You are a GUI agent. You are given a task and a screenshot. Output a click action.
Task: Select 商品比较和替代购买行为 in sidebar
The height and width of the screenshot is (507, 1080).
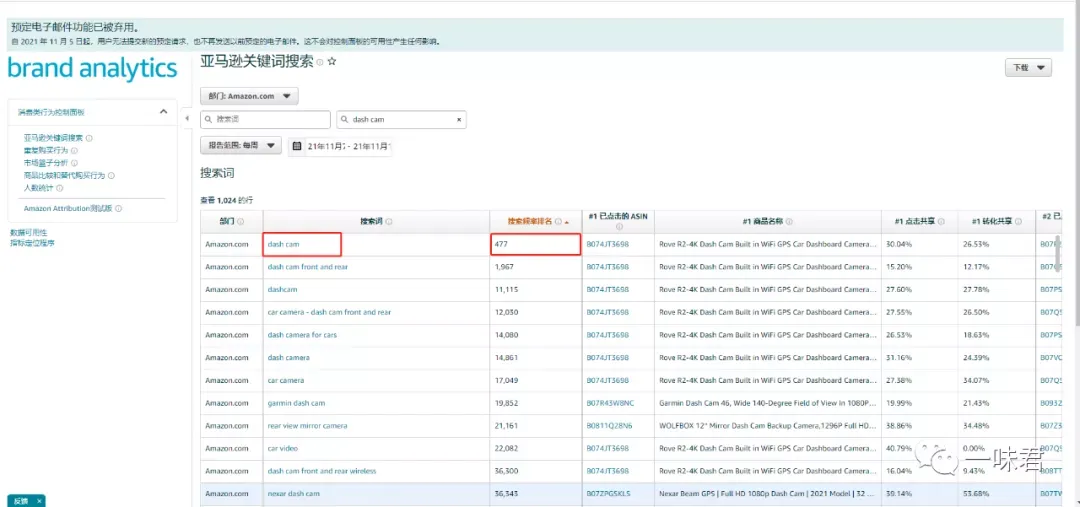[65, 176]
